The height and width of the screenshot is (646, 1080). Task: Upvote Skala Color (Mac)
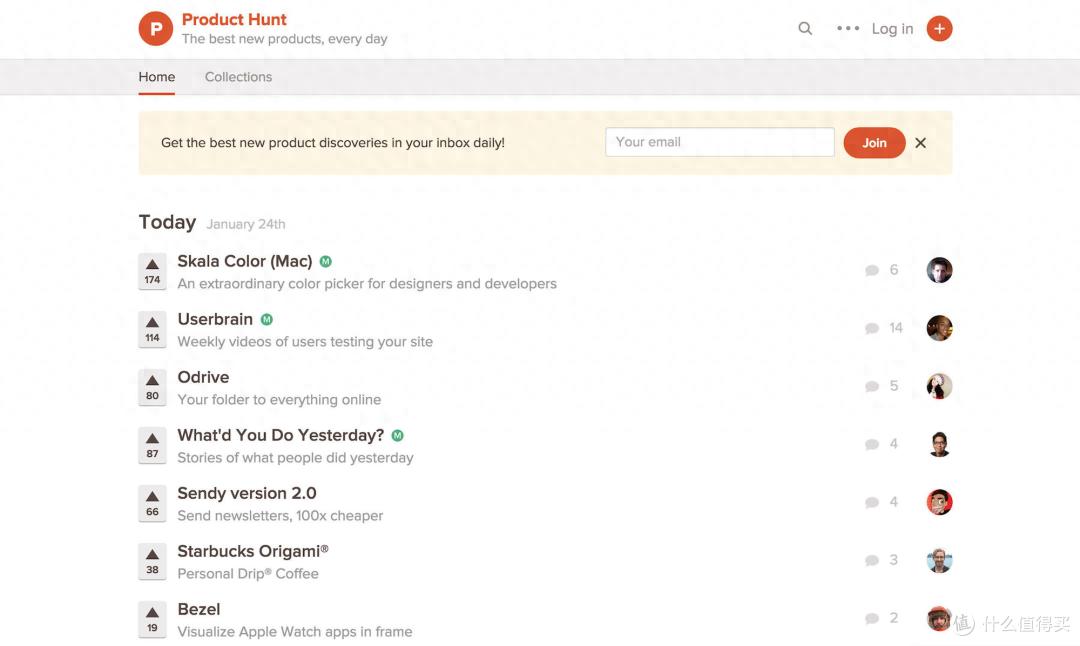(x=152, y=271)
